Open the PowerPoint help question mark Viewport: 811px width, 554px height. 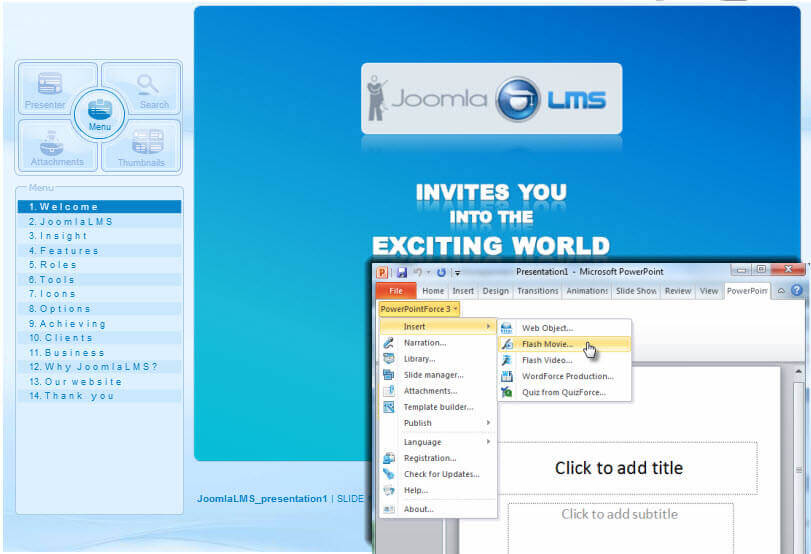[797, 291]
